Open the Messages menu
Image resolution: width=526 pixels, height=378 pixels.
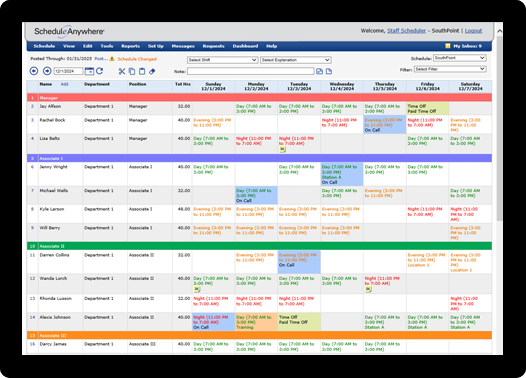pos(183,46)
